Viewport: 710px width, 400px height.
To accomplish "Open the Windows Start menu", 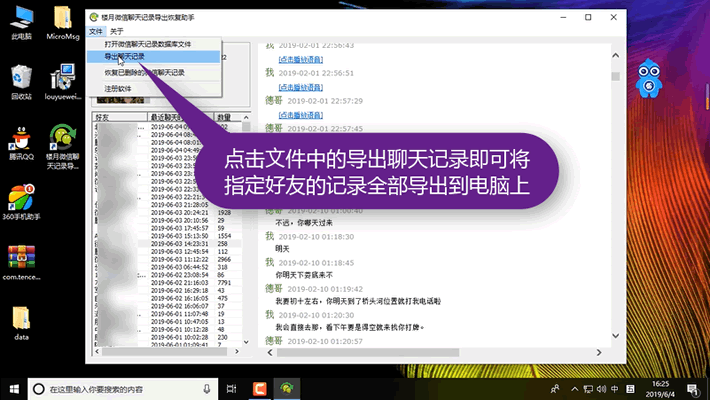I will click(x=14, y=389).
